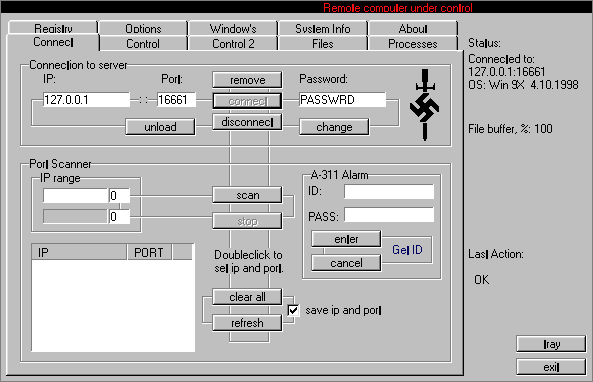The image size is (593, 382).
Task: Show the System Info tab
Action: coord(323,28)
